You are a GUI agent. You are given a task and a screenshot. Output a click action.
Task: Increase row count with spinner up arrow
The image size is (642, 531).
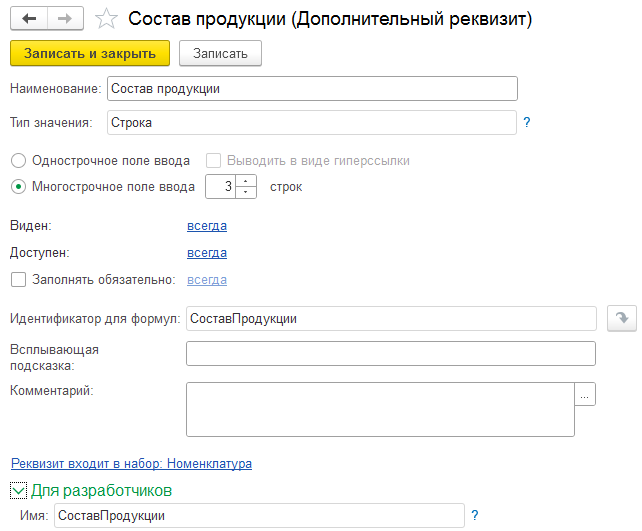click(x=247, y=181)
